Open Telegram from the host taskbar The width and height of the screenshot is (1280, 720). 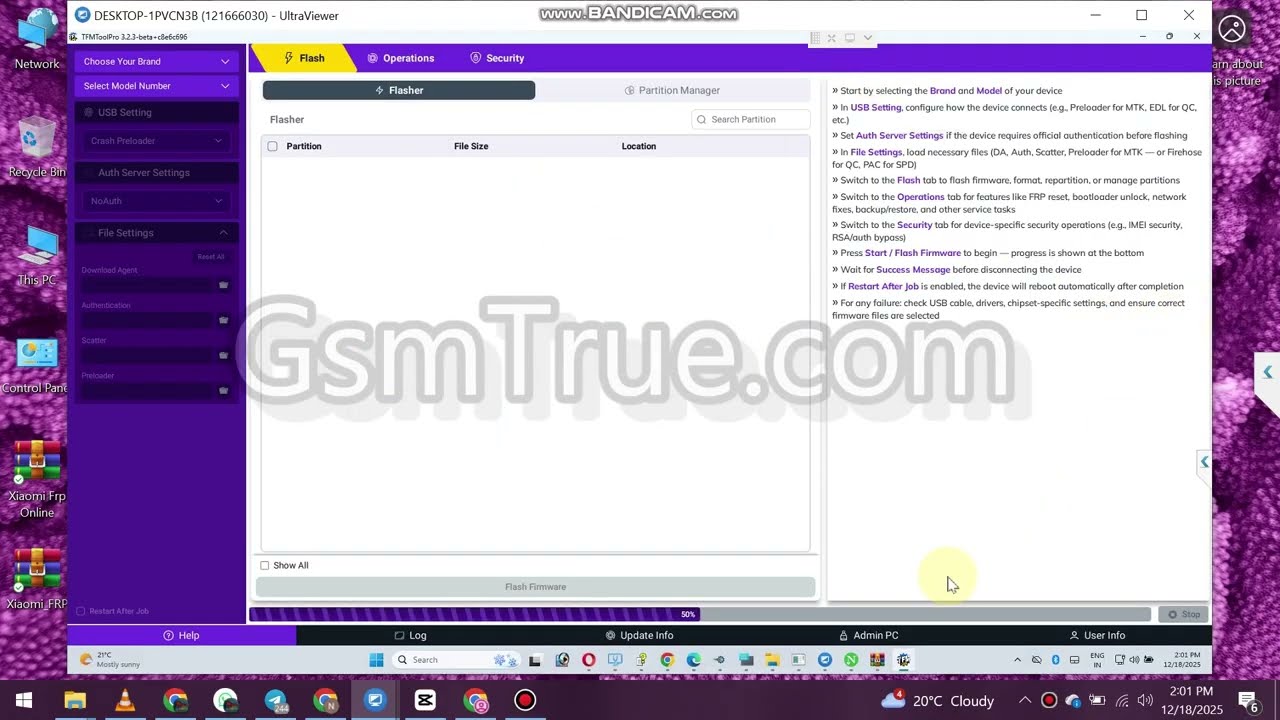275,700
